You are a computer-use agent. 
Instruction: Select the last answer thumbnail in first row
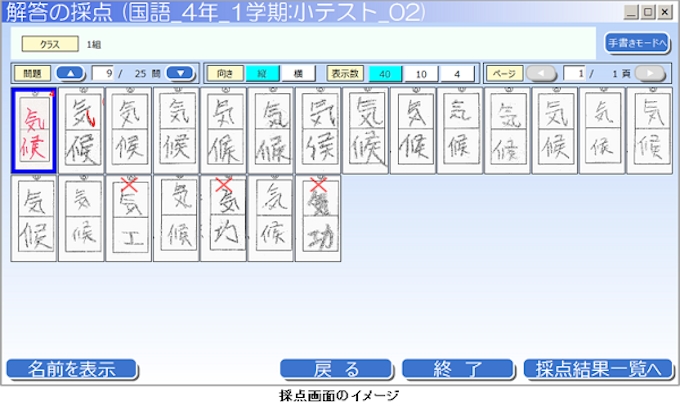[x=649, y=131]
